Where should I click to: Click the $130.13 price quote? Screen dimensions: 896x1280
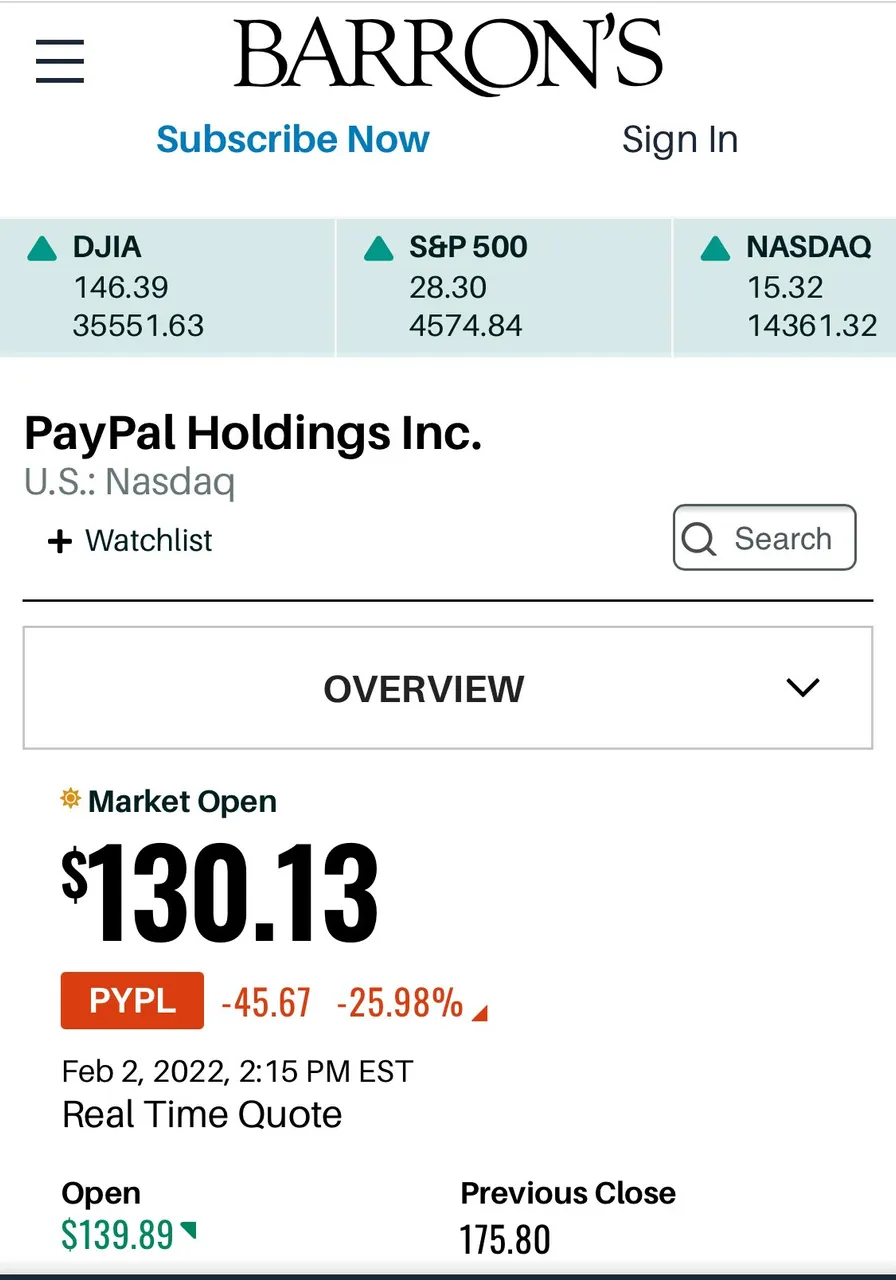220,895
